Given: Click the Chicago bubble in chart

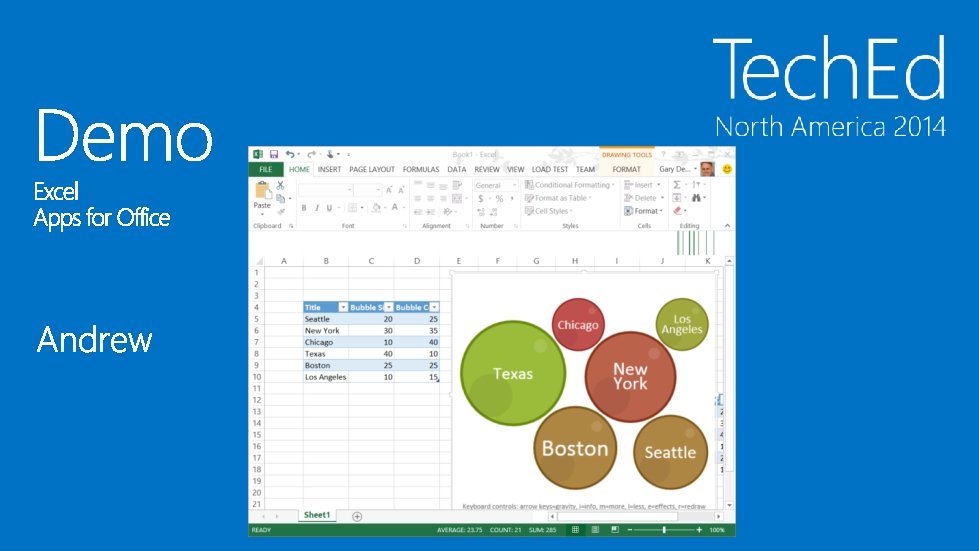Looking at the screenshot, I should (578, 324).
